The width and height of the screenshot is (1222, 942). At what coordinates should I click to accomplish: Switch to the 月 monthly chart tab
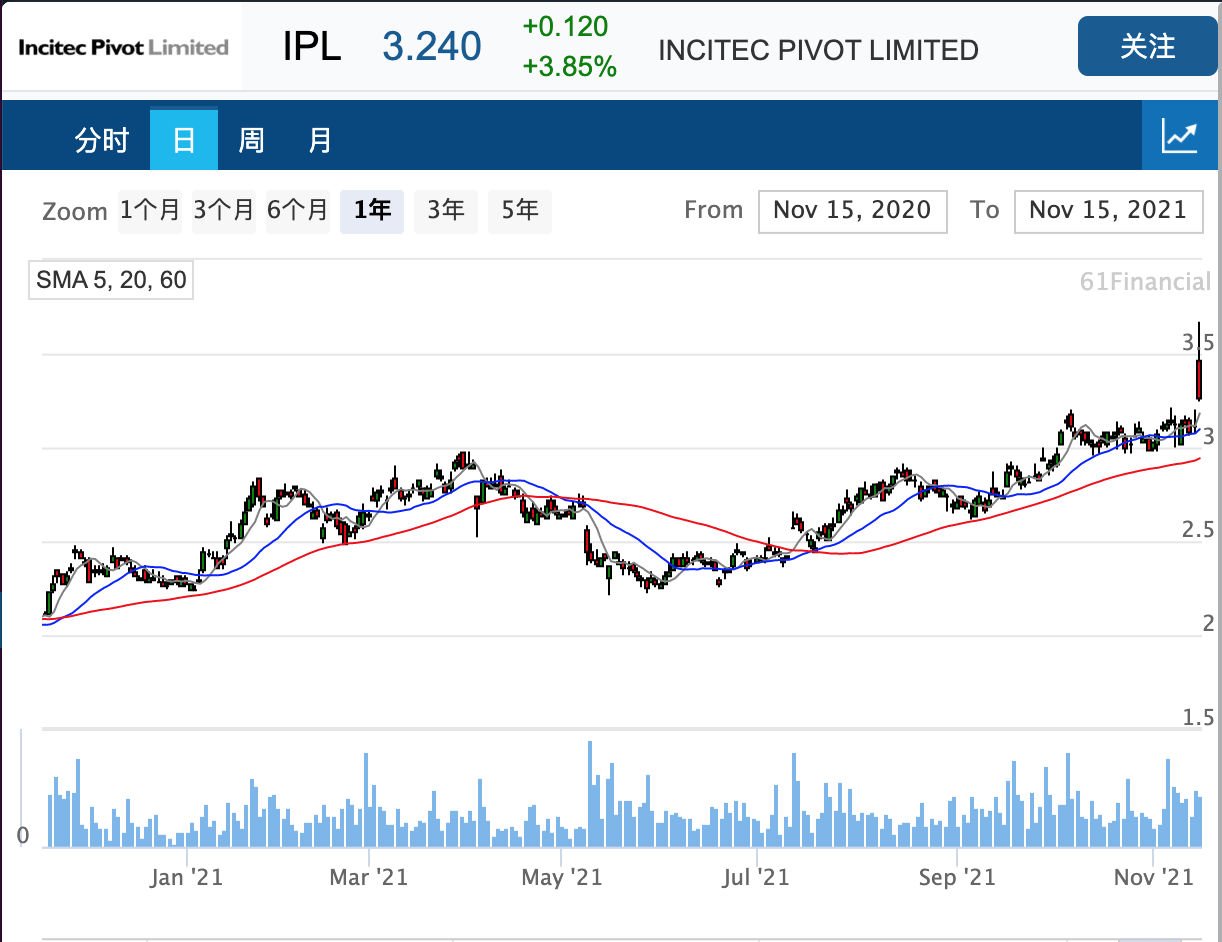(320, 140)
